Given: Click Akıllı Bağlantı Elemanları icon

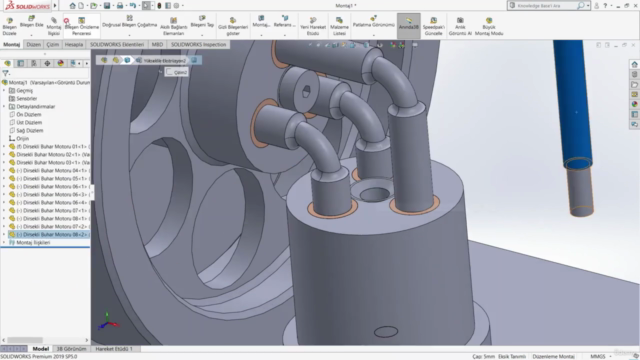Looking at the screenshot, I should tap(173, 20).
